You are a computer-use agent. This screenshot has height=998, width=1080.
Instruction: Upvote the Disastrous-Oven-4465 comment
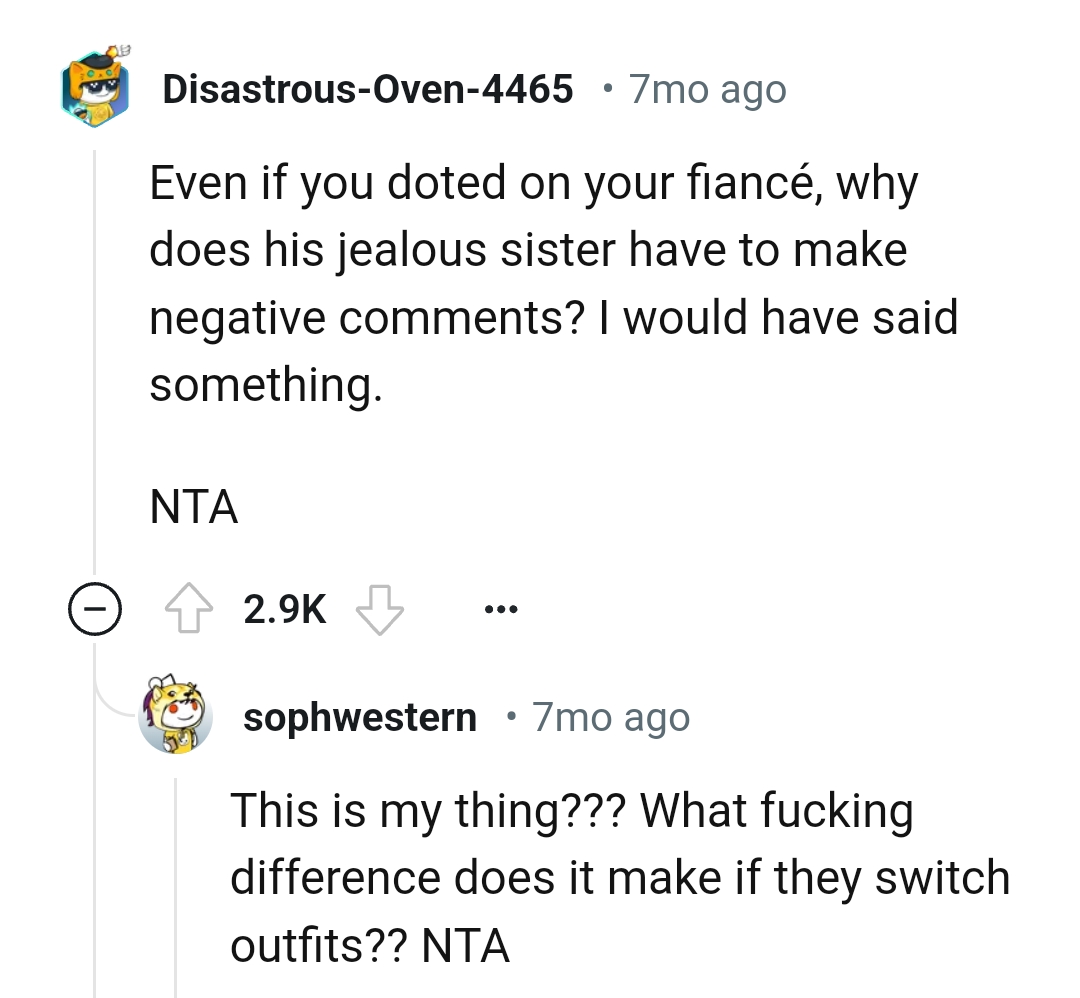[x=187, y=608]
